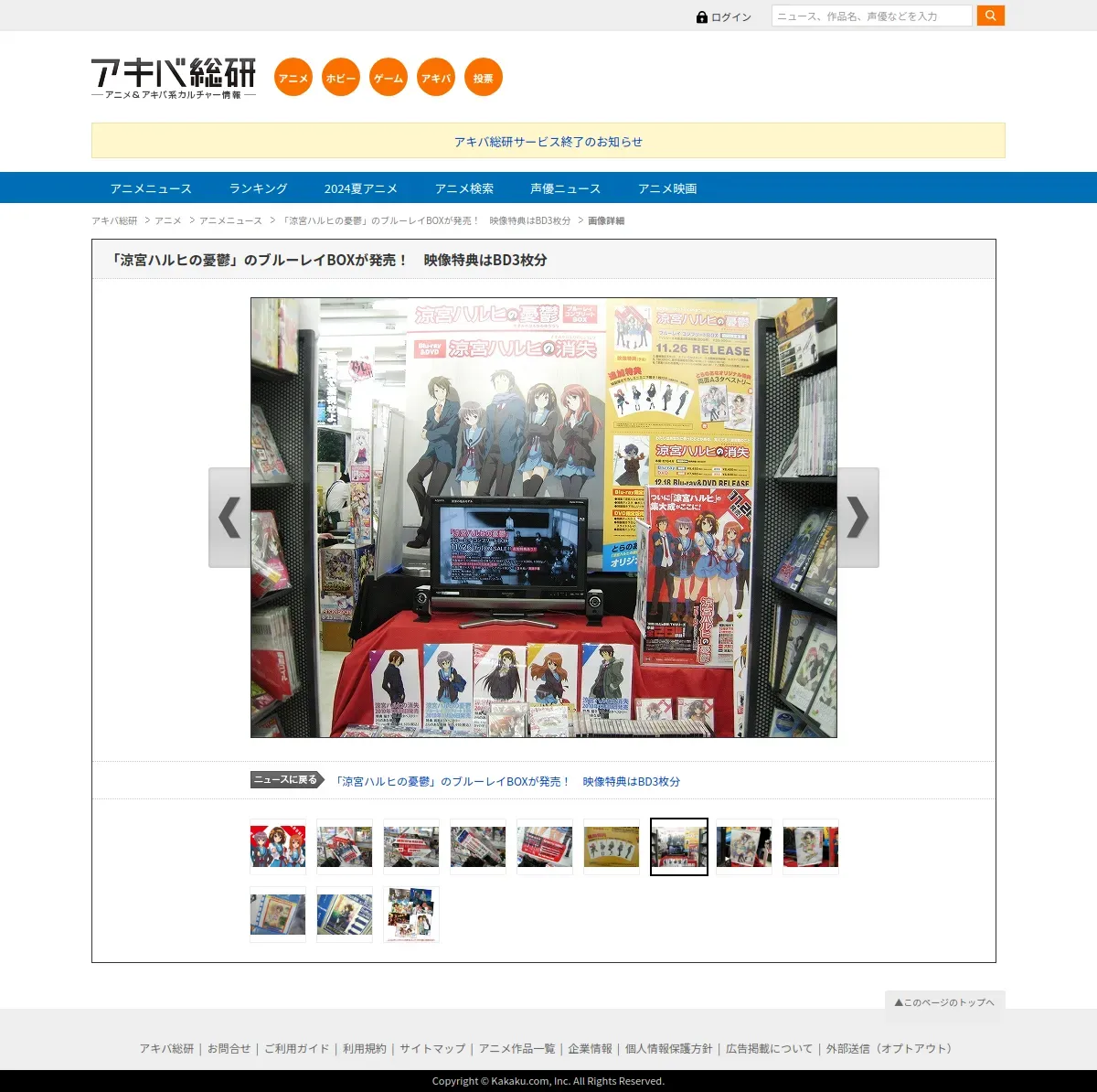Click the アキバ総研 breadcrumb link

[114, 220]
